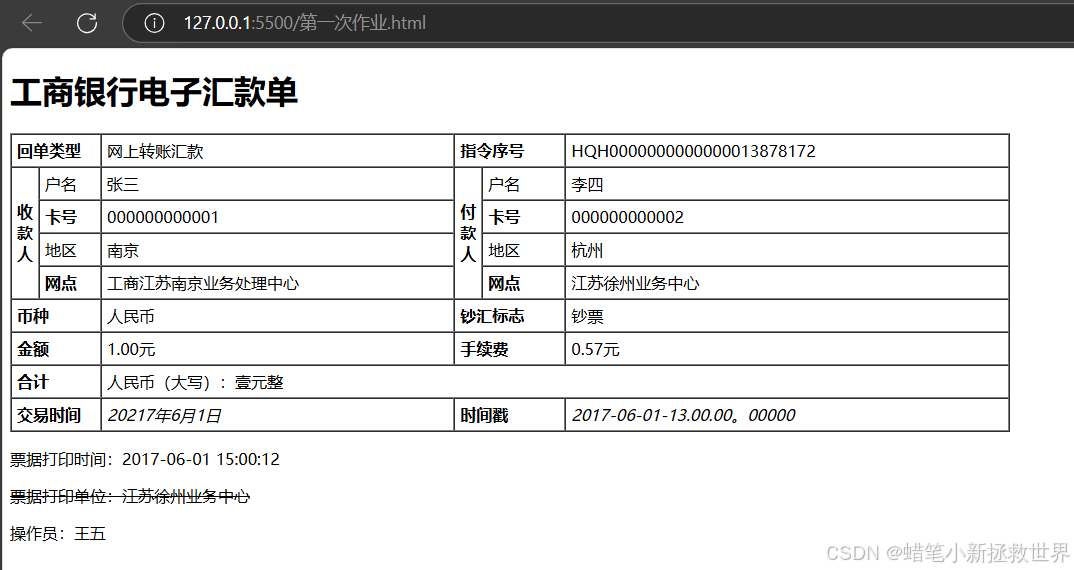
Task: Select the region 南京
Action: tap(123, 250)
